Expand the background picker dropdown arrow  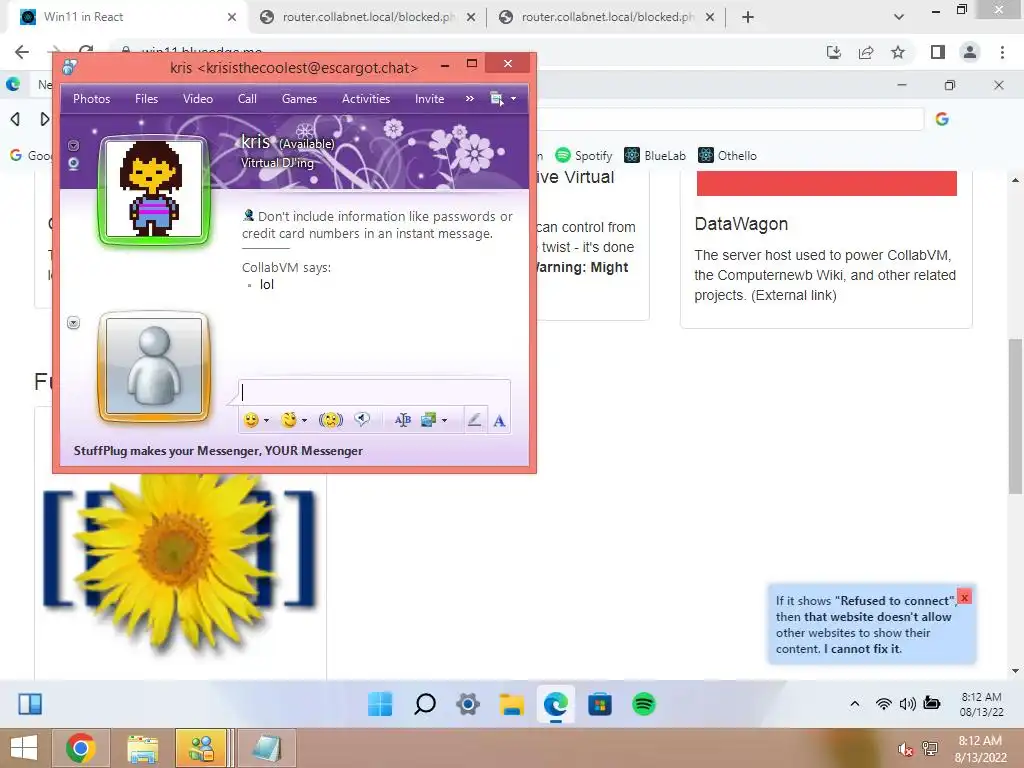[x=445, y=421]
